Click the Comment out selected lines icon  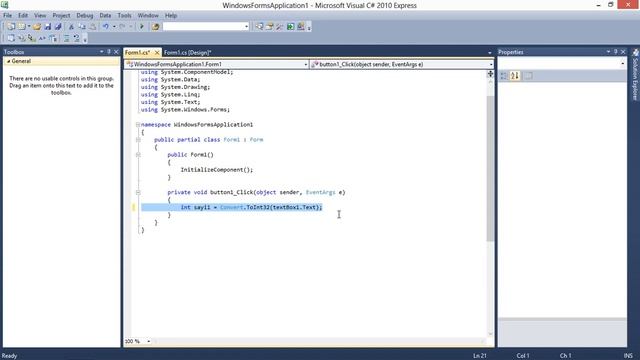click(x=66, y=38)
